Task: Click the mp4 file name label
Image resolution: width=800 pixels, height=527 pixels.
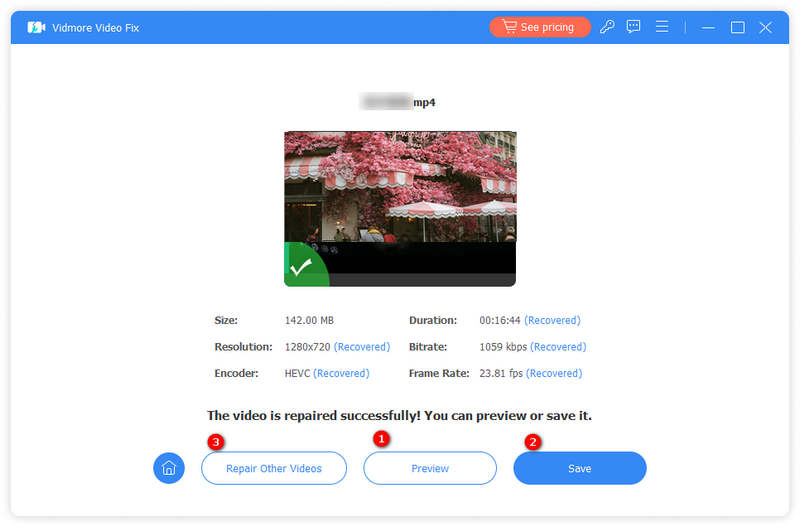Action: click(x=399, y=102)
